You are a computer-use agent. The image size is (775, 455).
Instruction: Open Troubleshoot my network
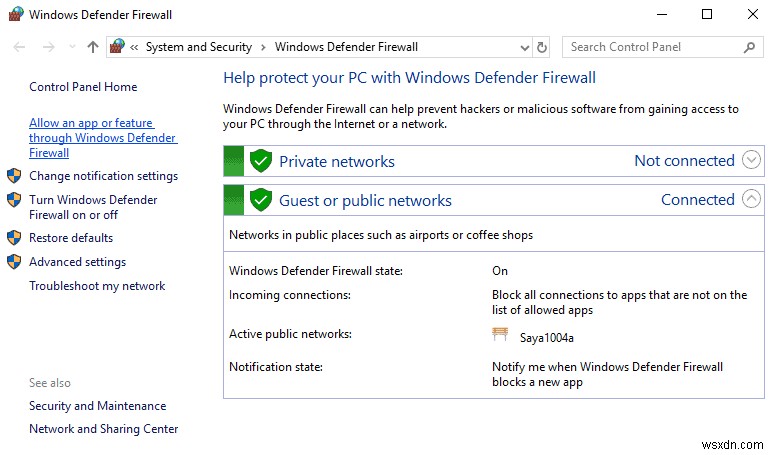[97, 286]
